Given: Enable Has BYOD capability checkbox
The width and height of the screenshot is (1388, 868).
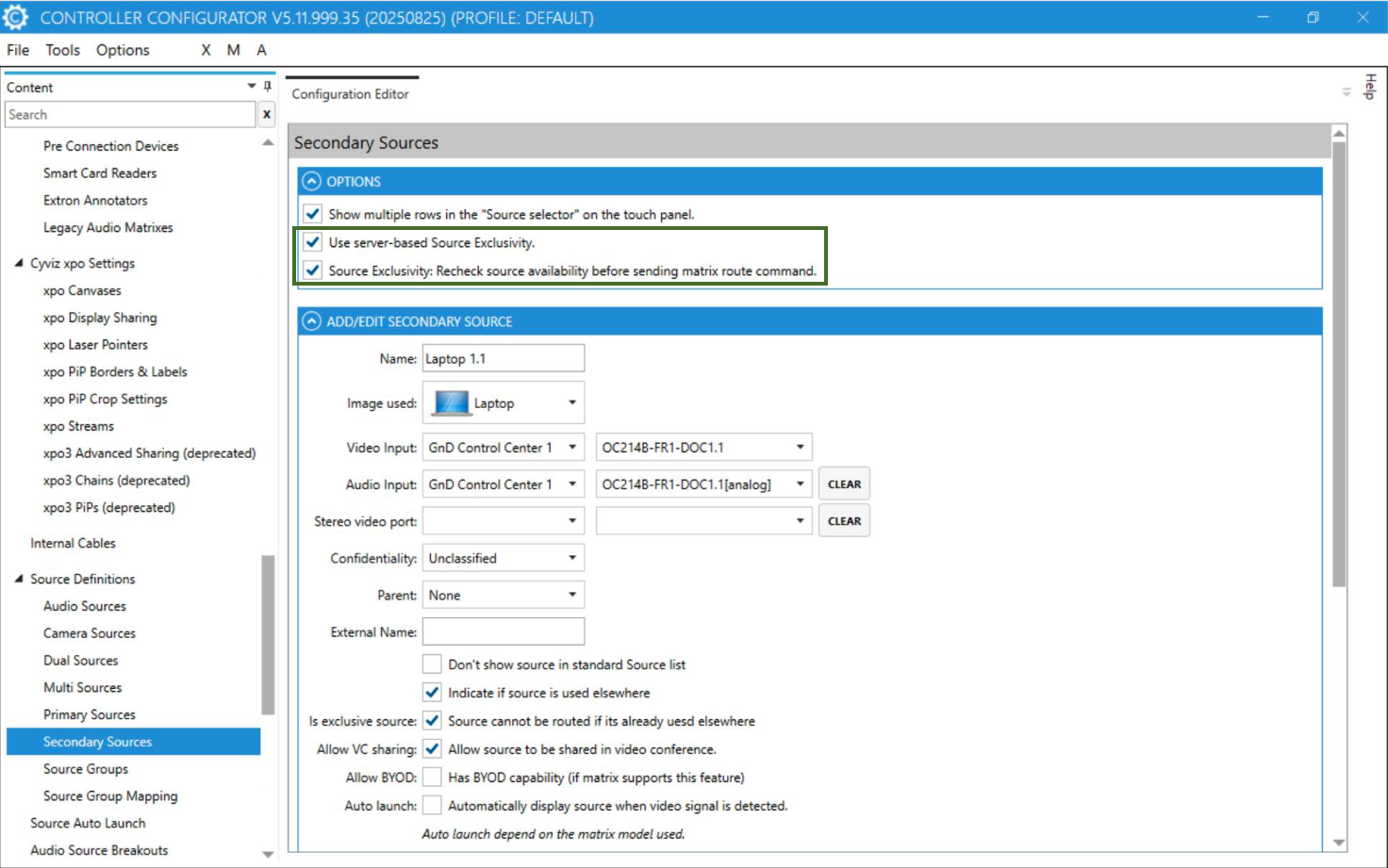Looking at the screenshot, I should (x=432, y=778).
